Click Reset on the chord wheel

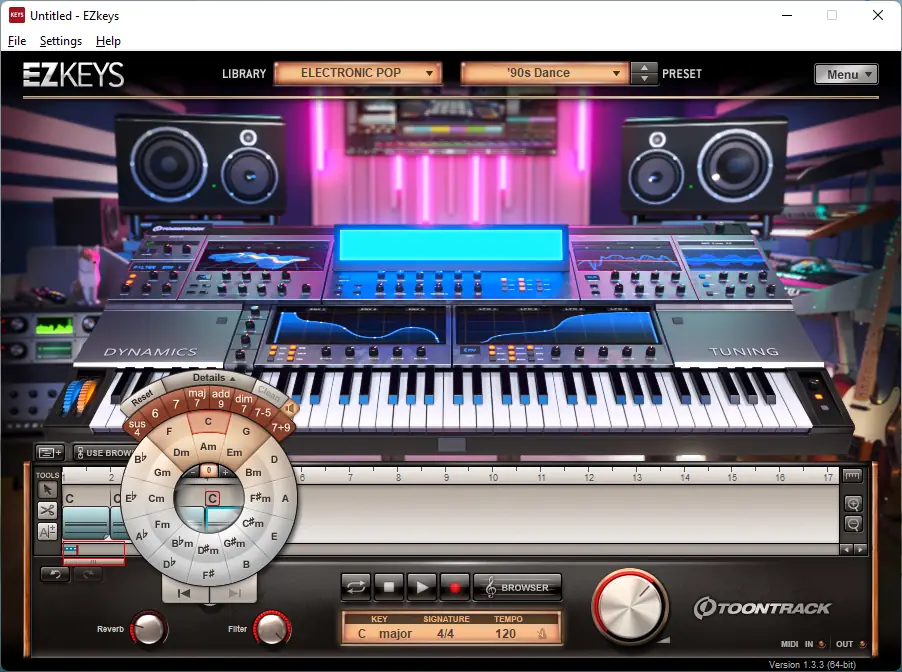tap(142, 398)
